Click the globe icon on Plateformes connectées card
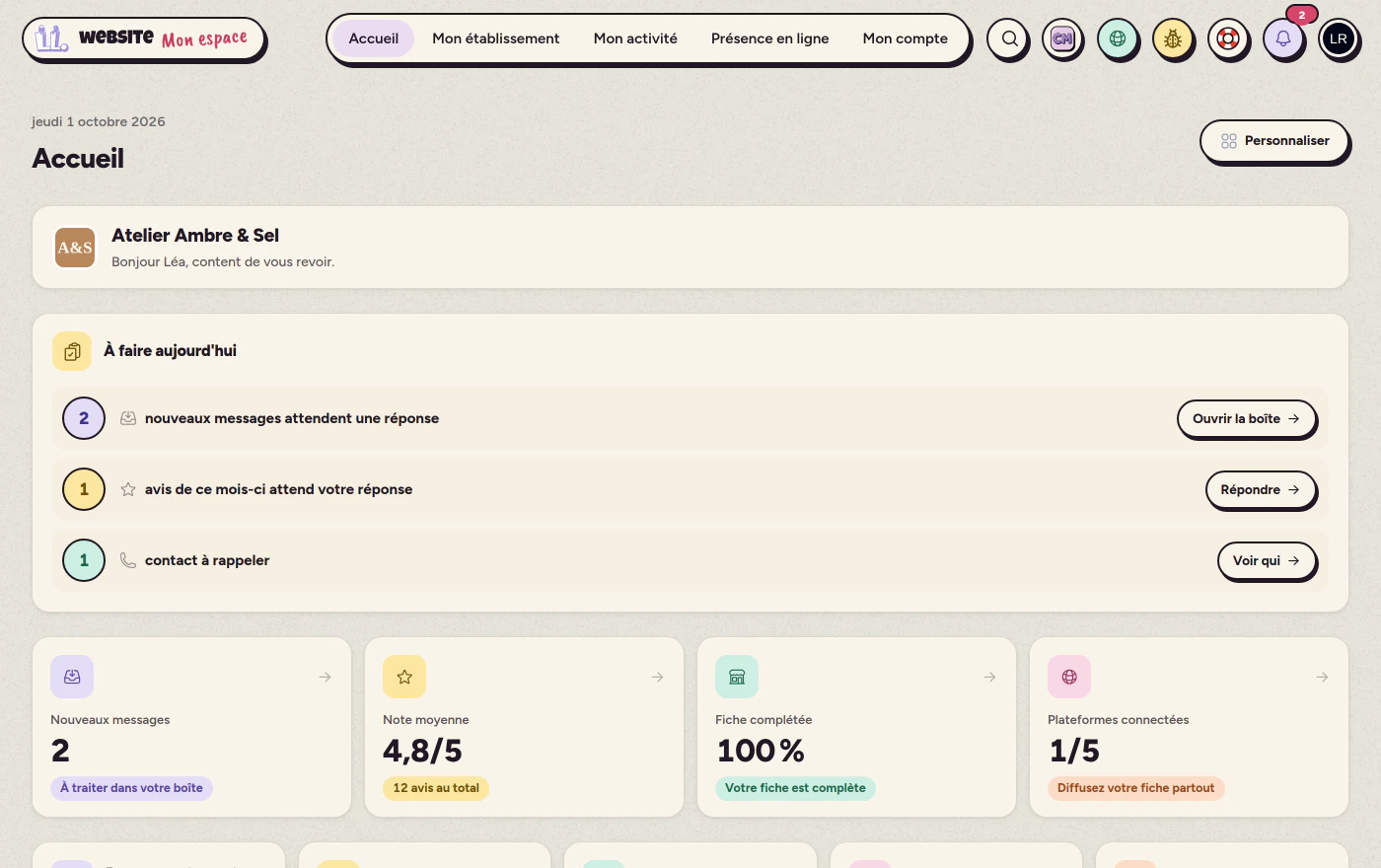The width and height of the screenshot is (1381, 868). pyautogui.click(x=1069, y=677)
